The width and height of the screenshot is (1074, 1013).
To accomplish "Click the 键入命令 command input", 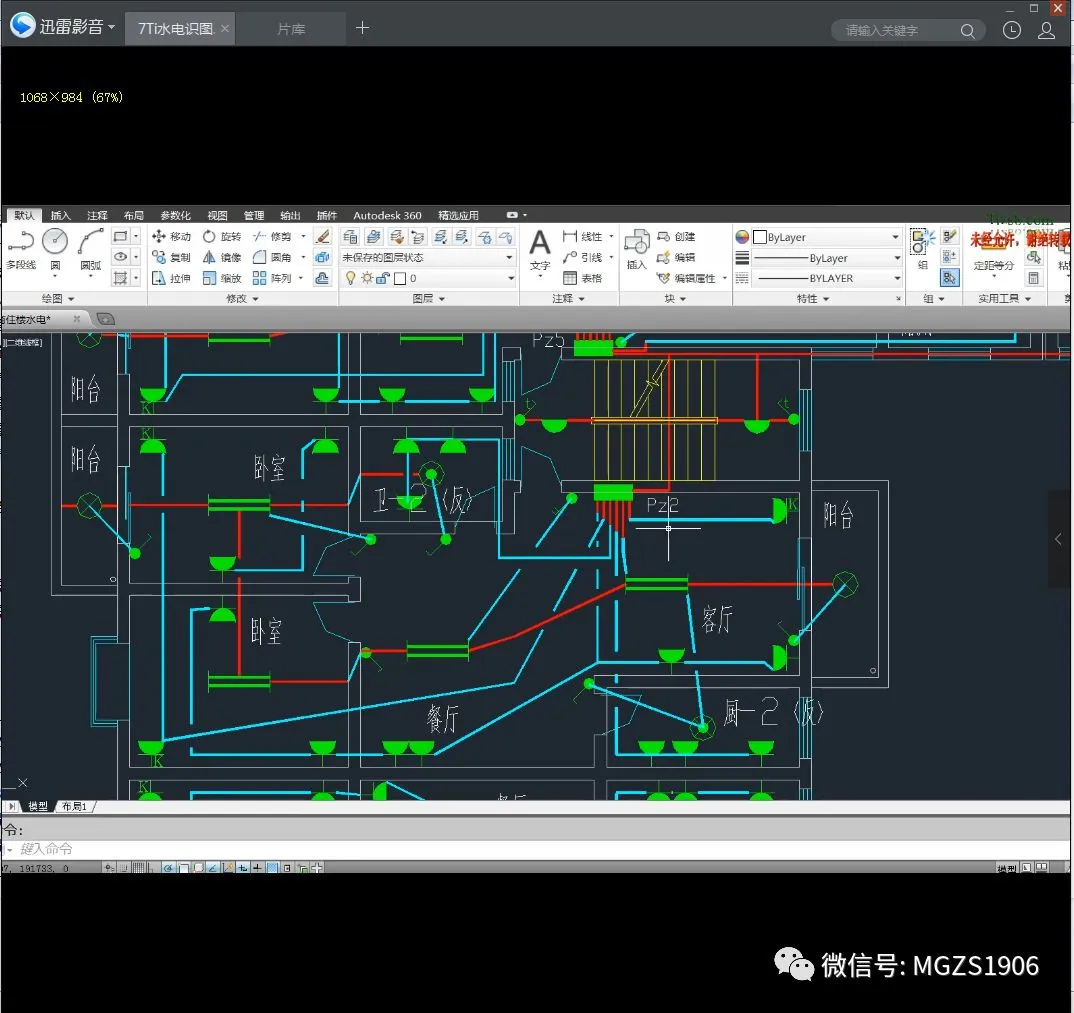I will click(534, 849).
